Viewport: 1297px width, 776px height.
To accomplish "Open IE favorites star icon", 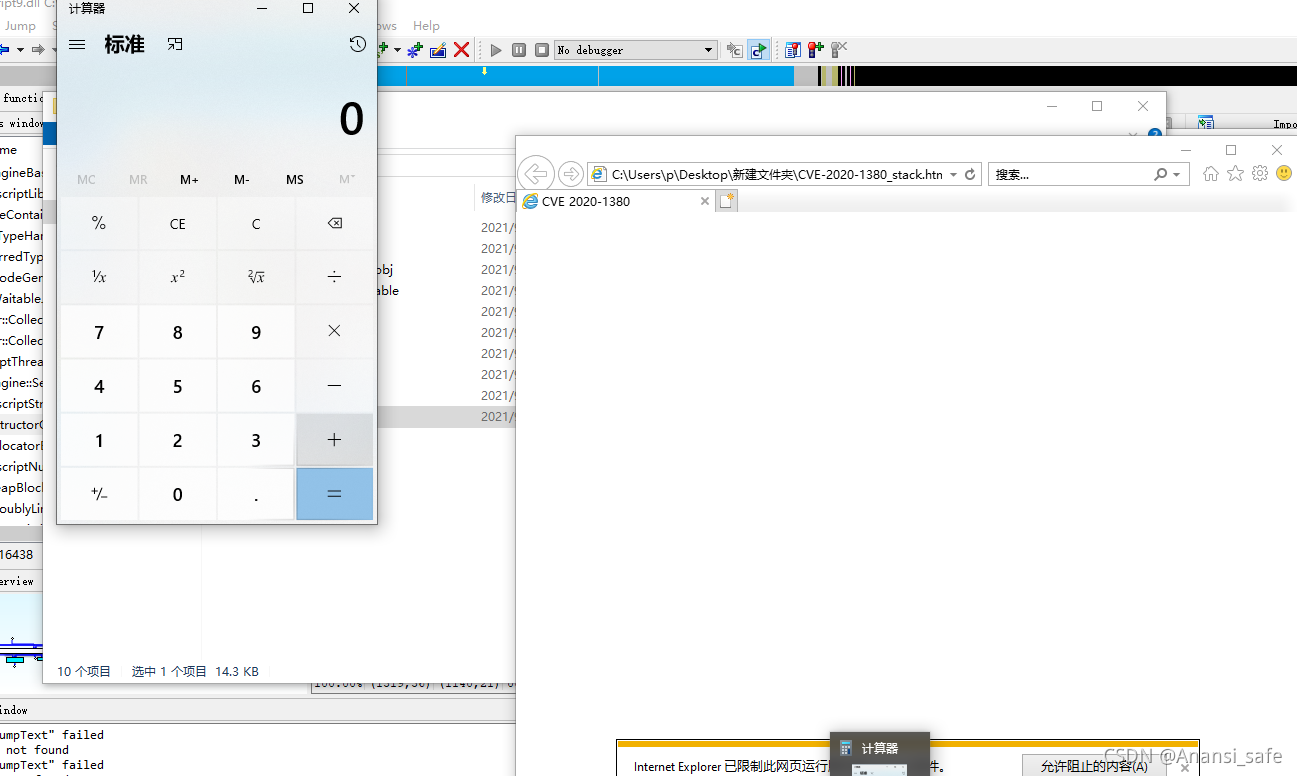I will (x=1235, y=173).
